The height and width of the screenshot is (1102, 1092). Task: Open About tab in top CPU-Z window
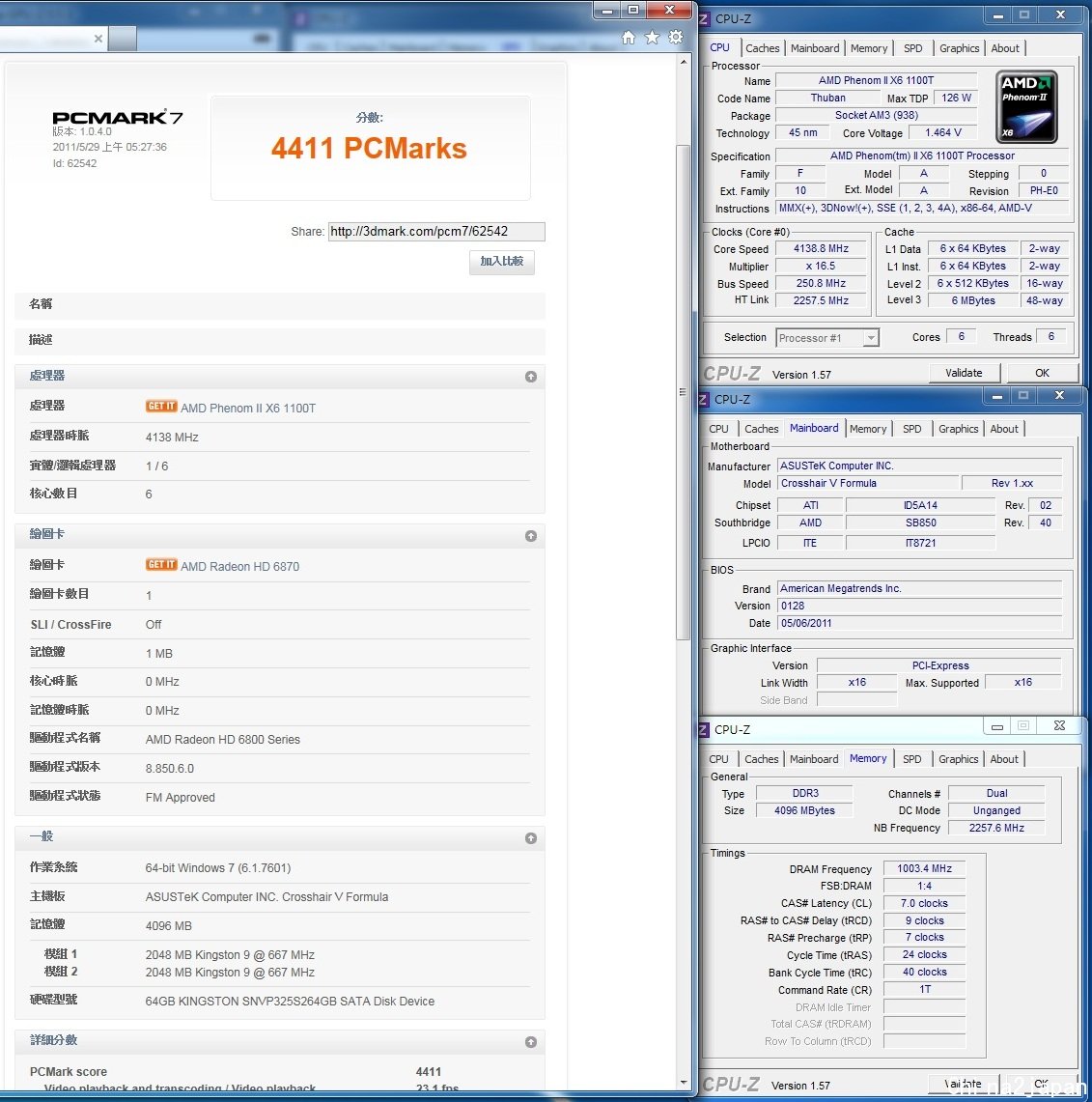1005,48
